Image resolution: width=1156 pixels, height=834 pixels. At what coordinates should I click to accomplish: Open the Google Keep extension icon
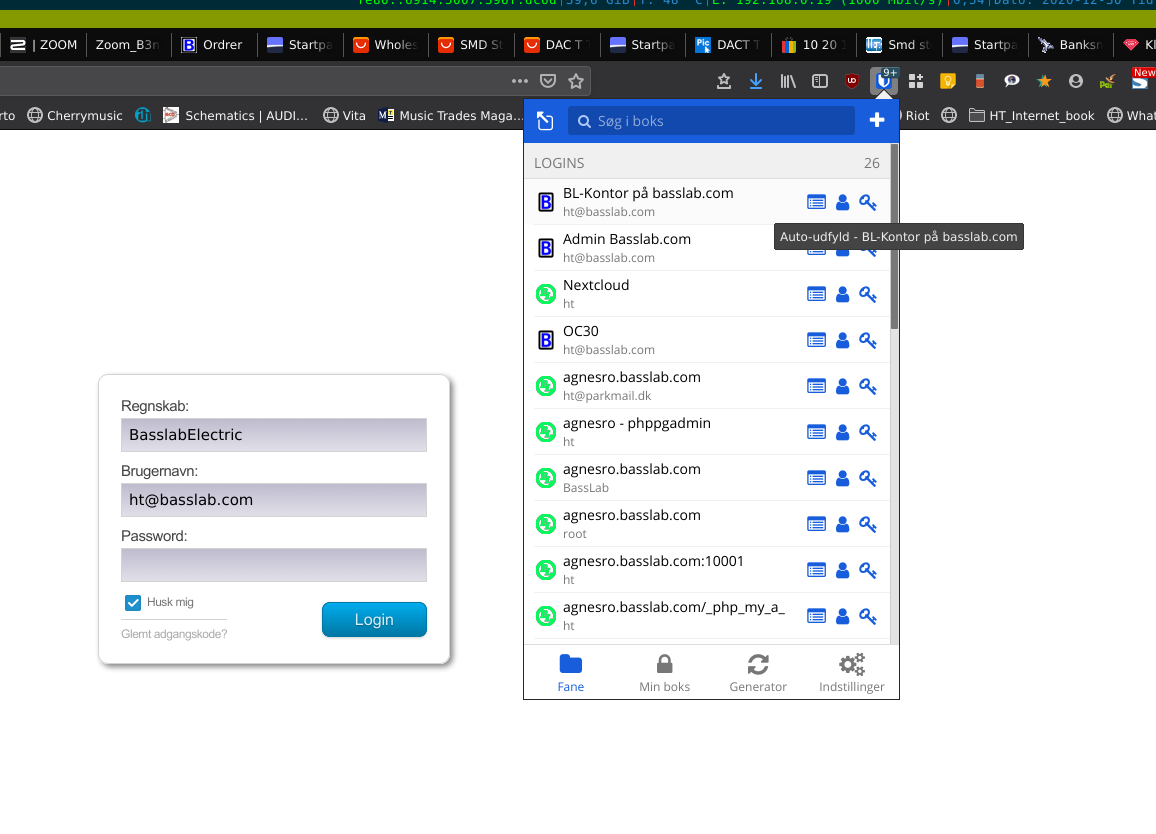[x=947, y=82]
